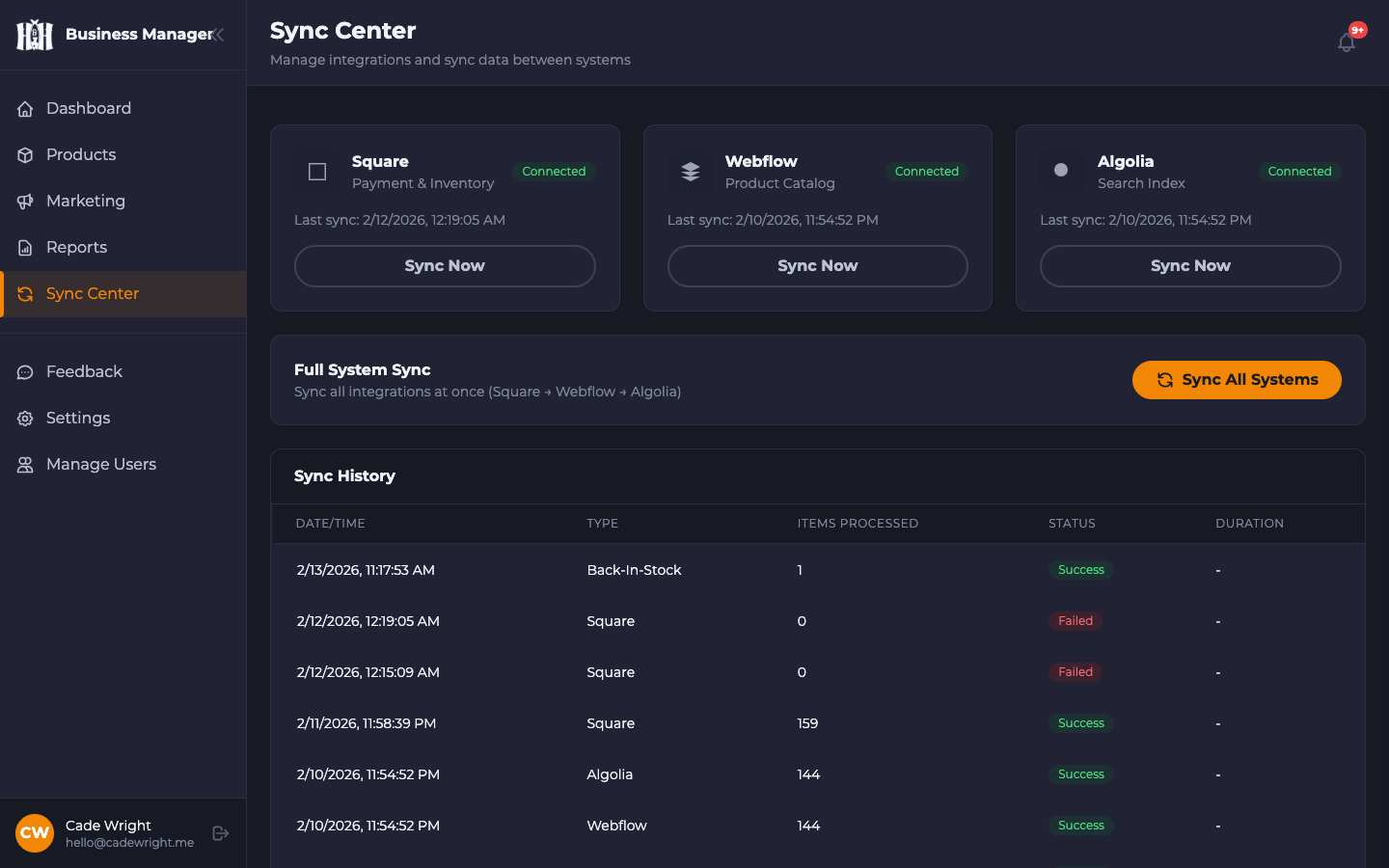Click the Full System Sync heading

click(363, 370)
